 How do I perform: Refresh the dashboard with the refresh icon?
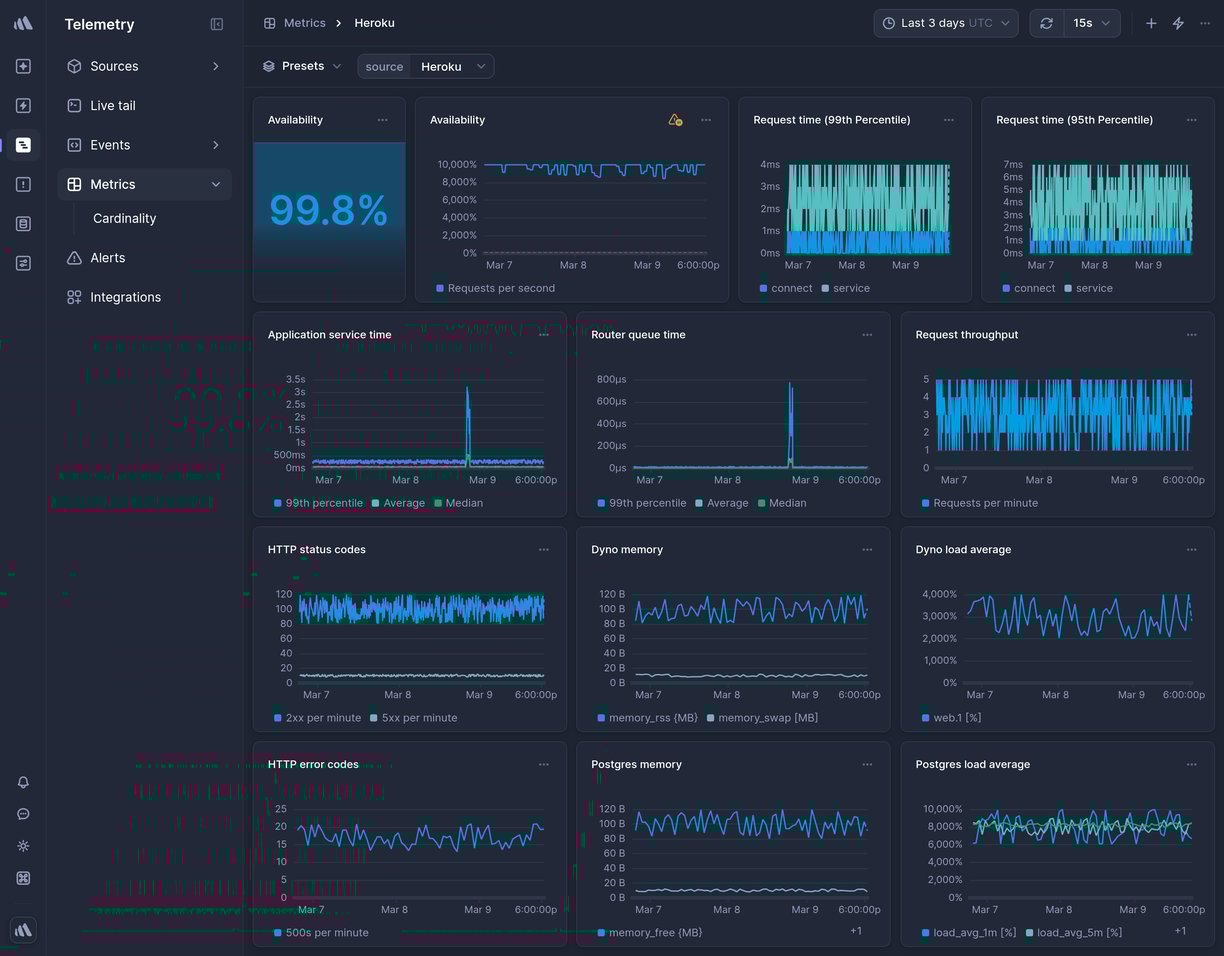(1046, 22)
